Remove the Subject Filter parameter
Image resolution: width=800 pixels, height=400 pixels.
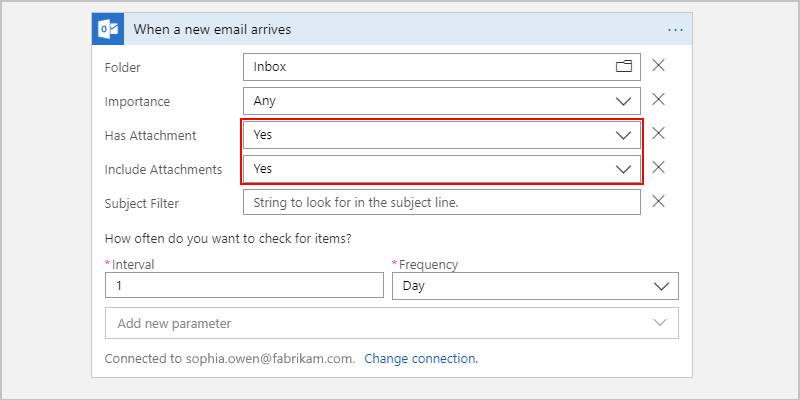(659, 202)
